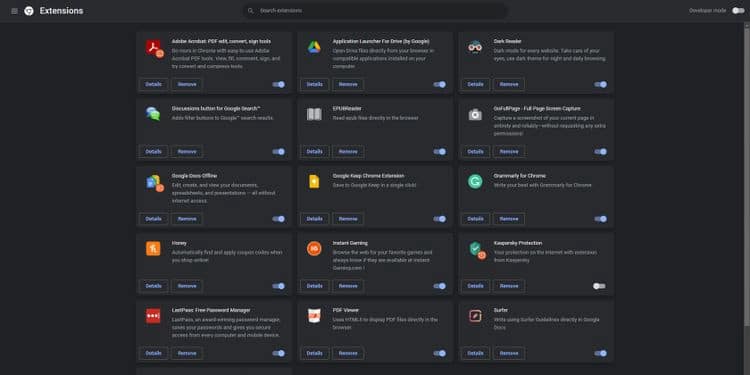Screen dimensions: 750x375
Task: Enable the Kaspersky Protection toggle
Action: [599, 286]
